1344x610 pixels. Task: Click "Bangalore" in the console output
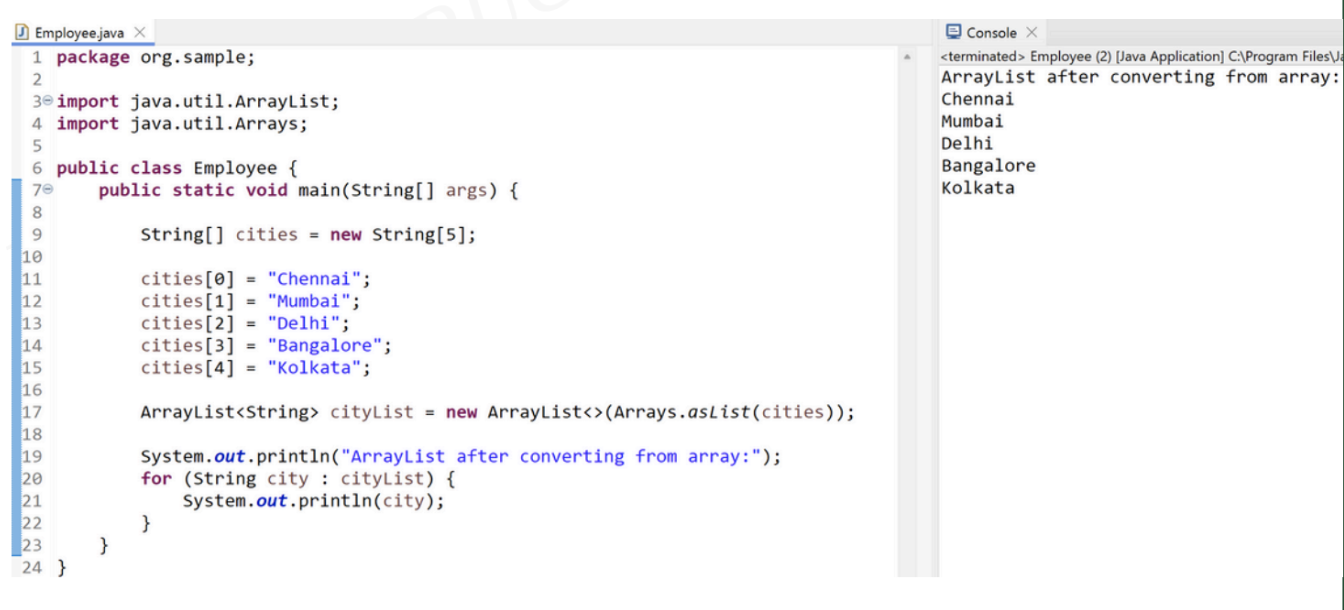(x=988, y=166)
